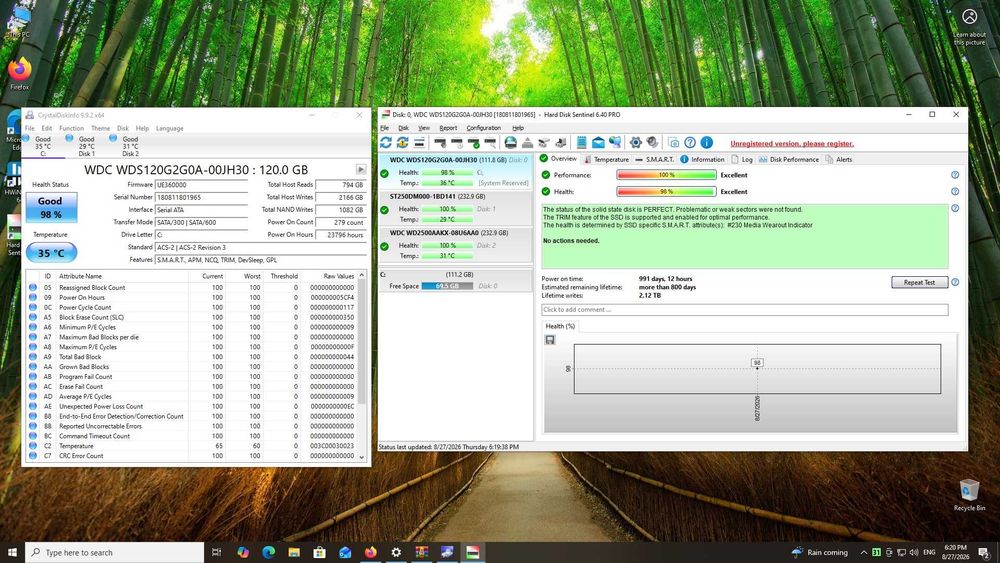Click the eject triangle icon in Sentinel toolbar
The image size is (1000, 563).
(527, 143)
